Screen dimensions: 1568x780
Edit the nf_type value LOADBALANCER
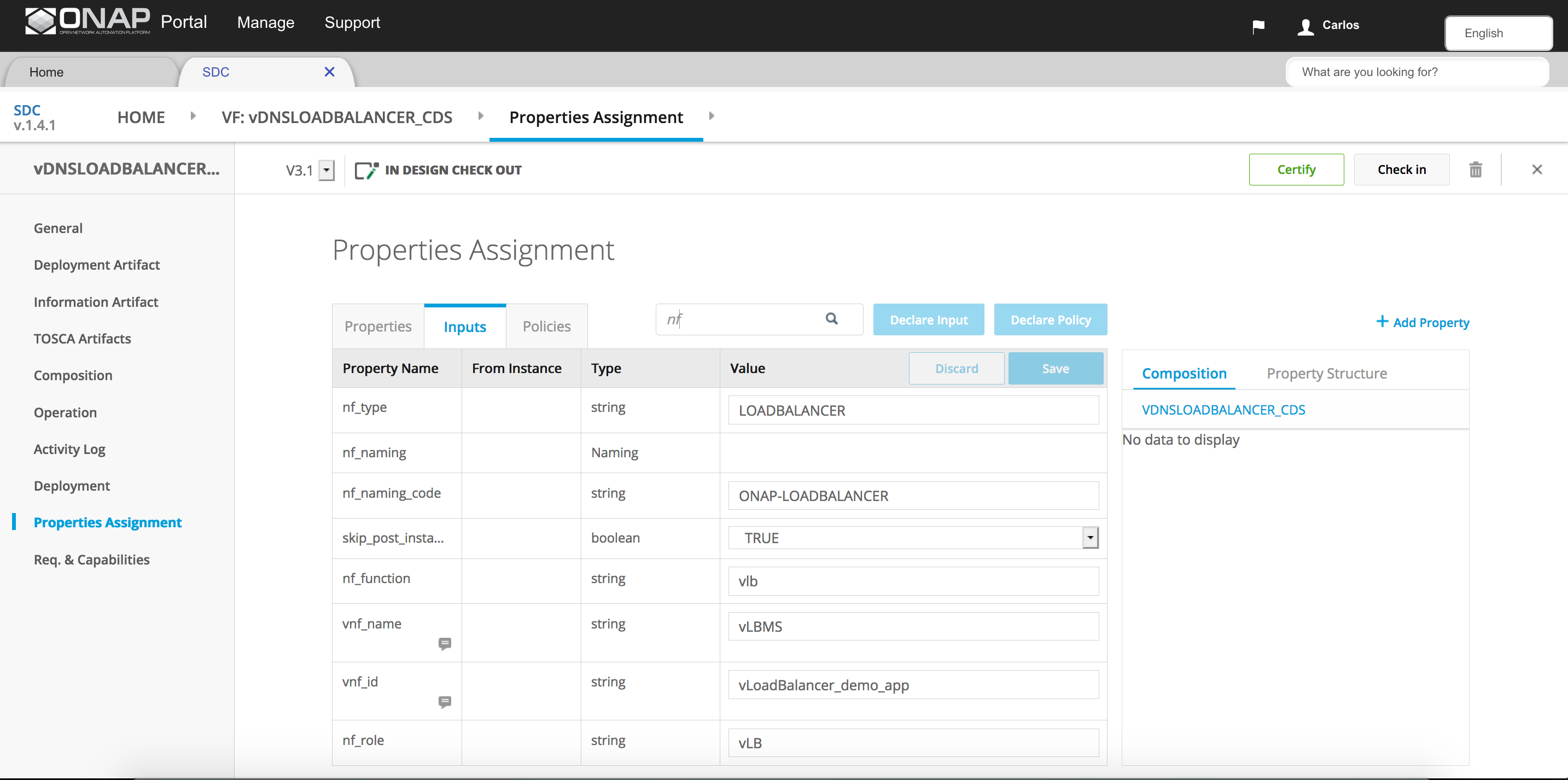click(913, 410)
